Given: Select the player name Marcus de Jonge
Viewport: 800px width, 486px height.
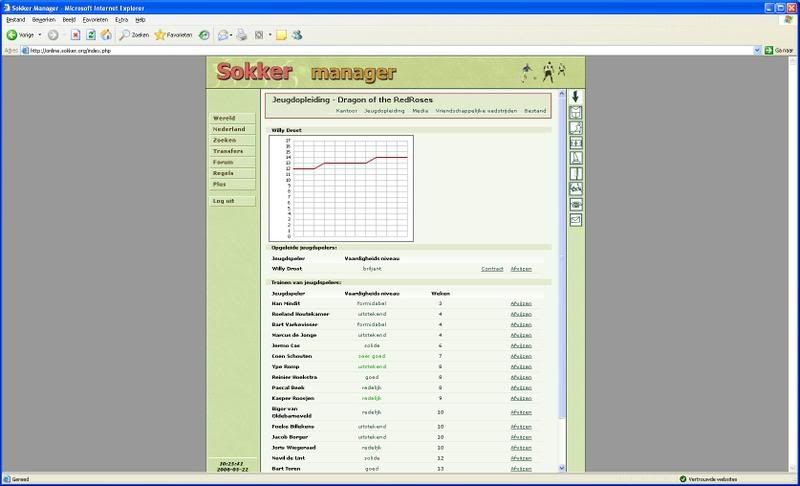Looking at the screenshot, I should click(294, 335).
